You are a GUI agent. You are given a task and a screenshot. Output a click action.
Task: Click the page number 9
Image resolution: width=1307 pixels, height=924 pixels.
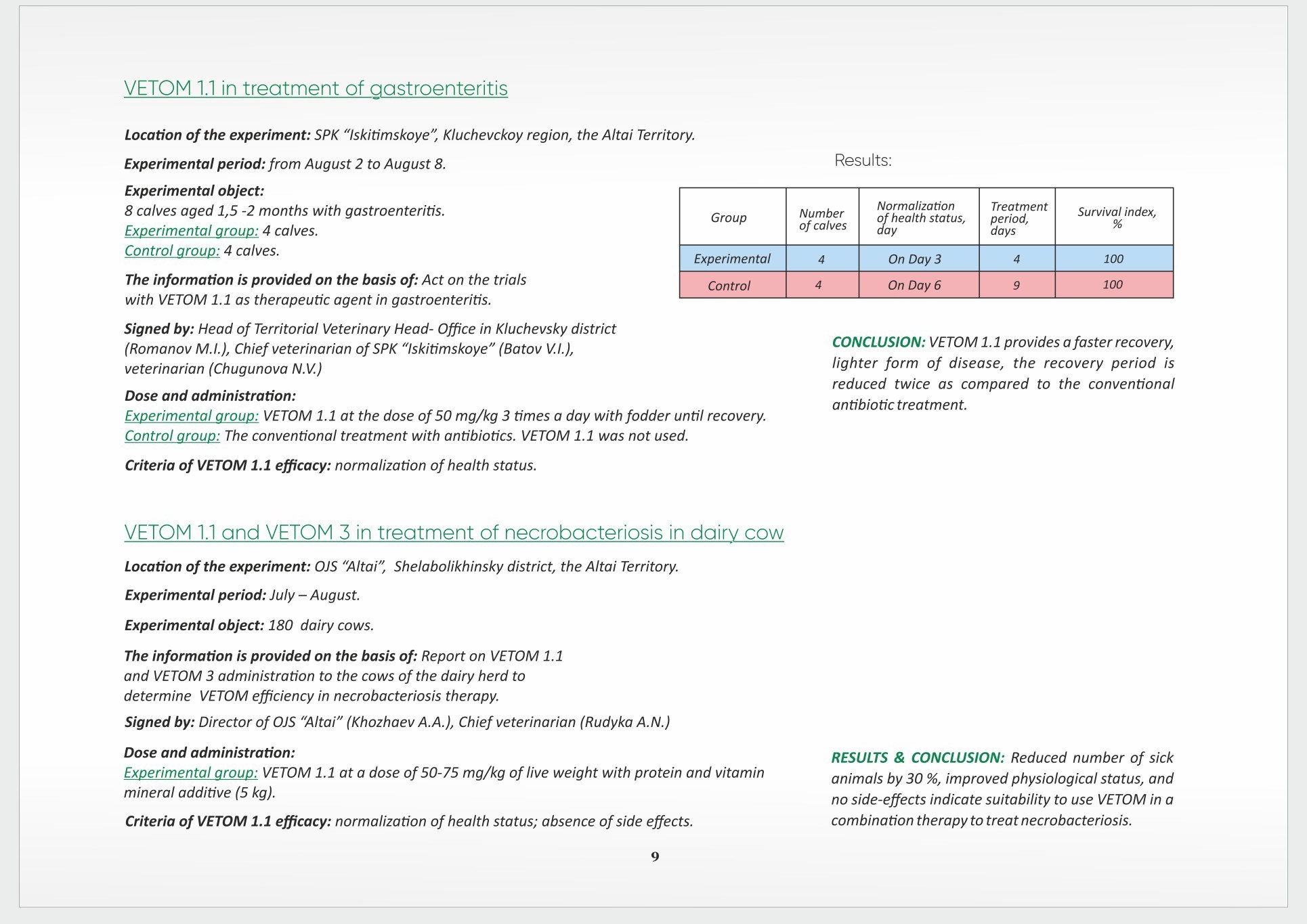tap(655, 857)
